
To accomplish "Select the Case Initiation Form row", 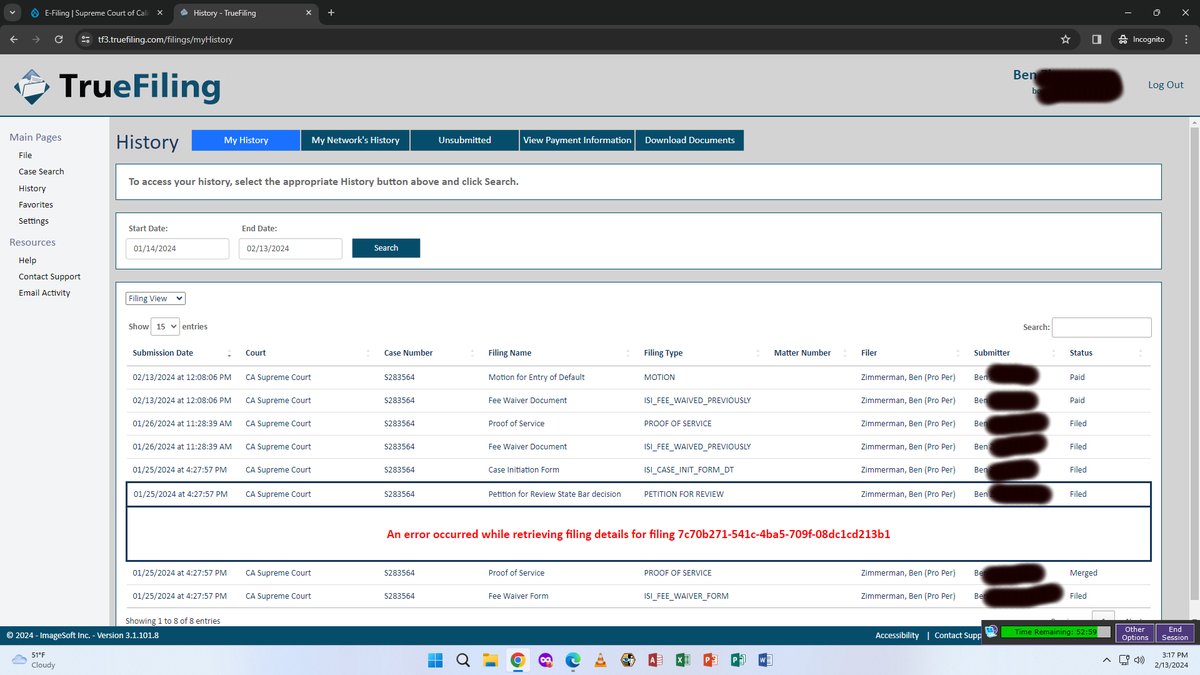I will click(x=638, y=469).
